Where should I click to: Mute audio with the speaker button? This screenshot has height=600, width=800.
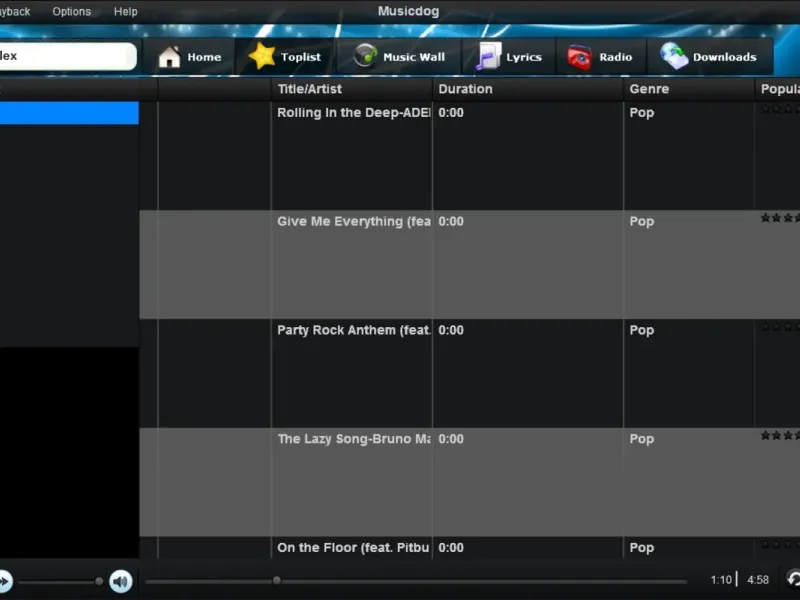pyautogui.click(x=121, y=581)
